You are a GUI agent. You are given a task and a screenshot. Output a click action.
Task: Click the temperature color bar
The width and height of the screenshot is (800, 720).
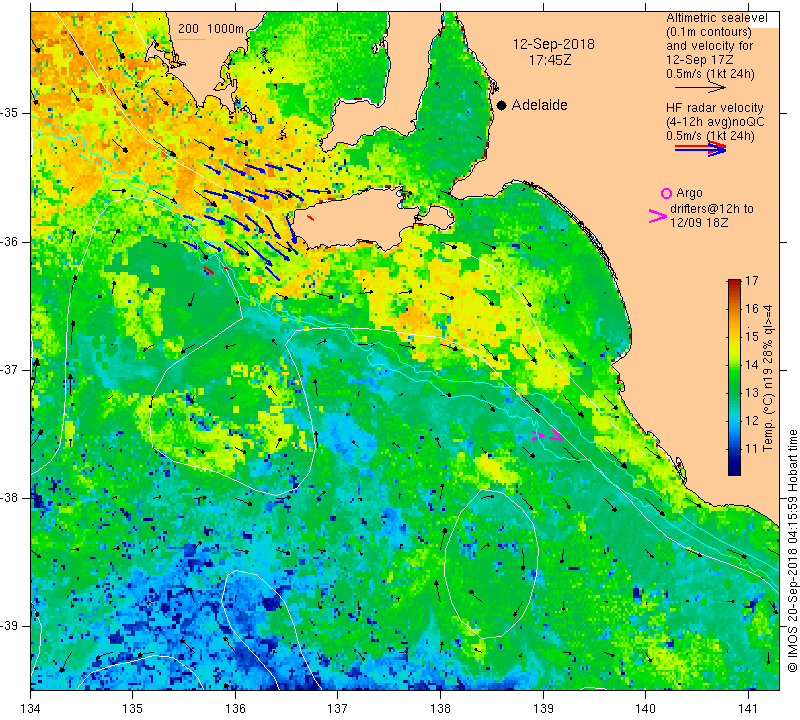(x=734, y=377)
